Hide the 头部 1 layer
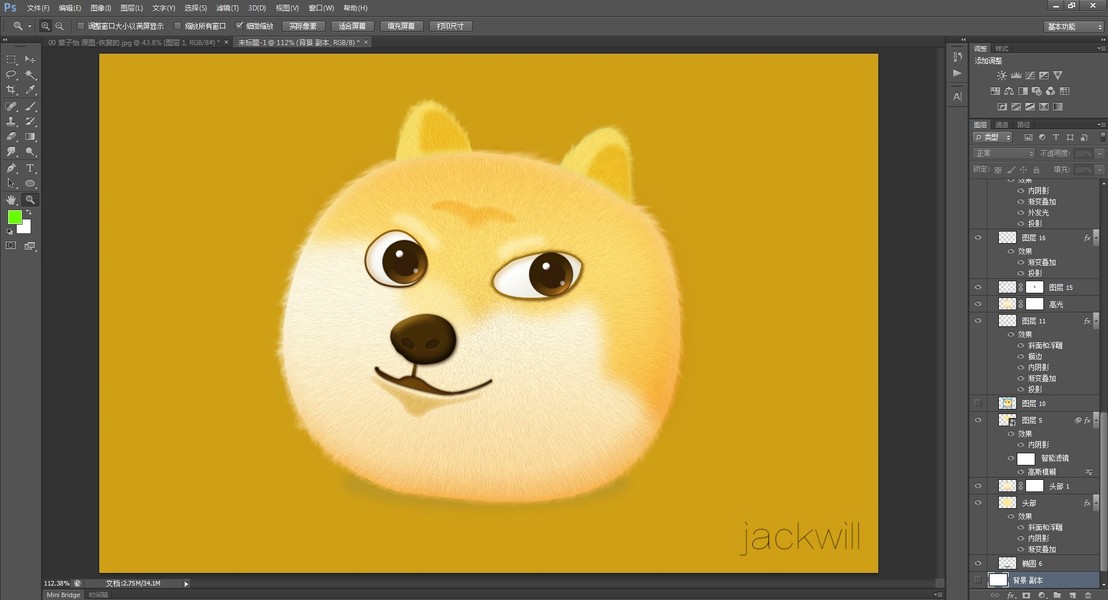Screen dimensions: 1108x600 978,486
